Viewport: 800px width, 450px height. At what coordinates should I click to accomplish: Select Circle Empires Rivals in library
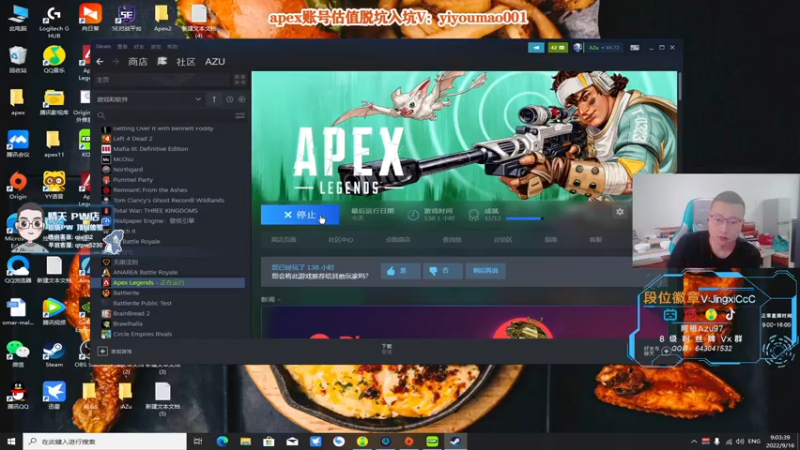(142, 334)
